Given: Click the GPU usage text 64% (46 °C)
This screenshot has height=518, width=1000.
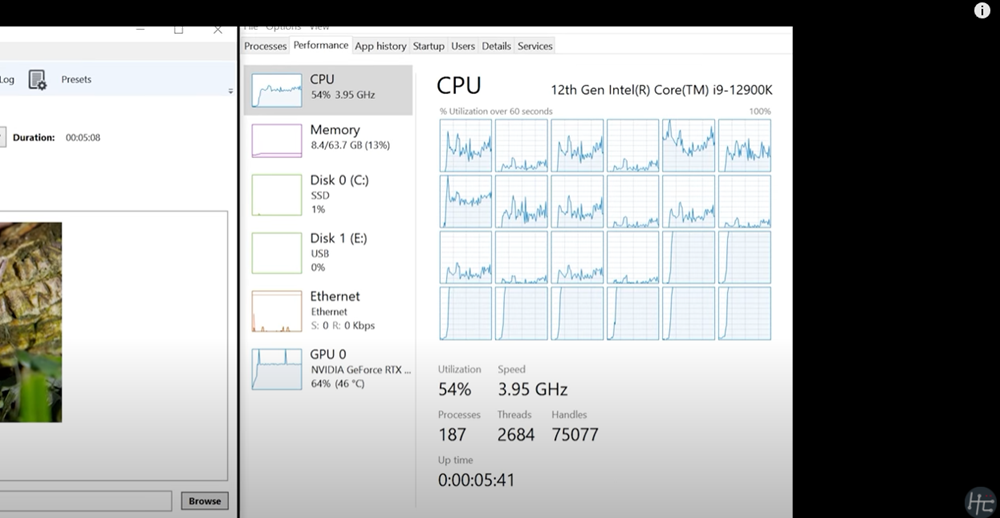Looking at the screenshot, I should [x=337, y=383].
